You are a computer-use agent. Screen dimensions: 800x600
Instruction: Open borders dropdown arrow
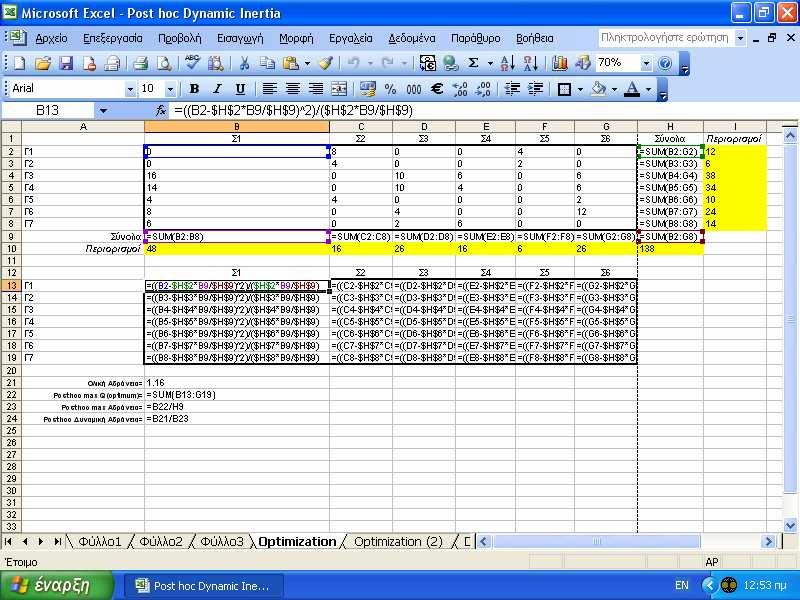(580, 89)
